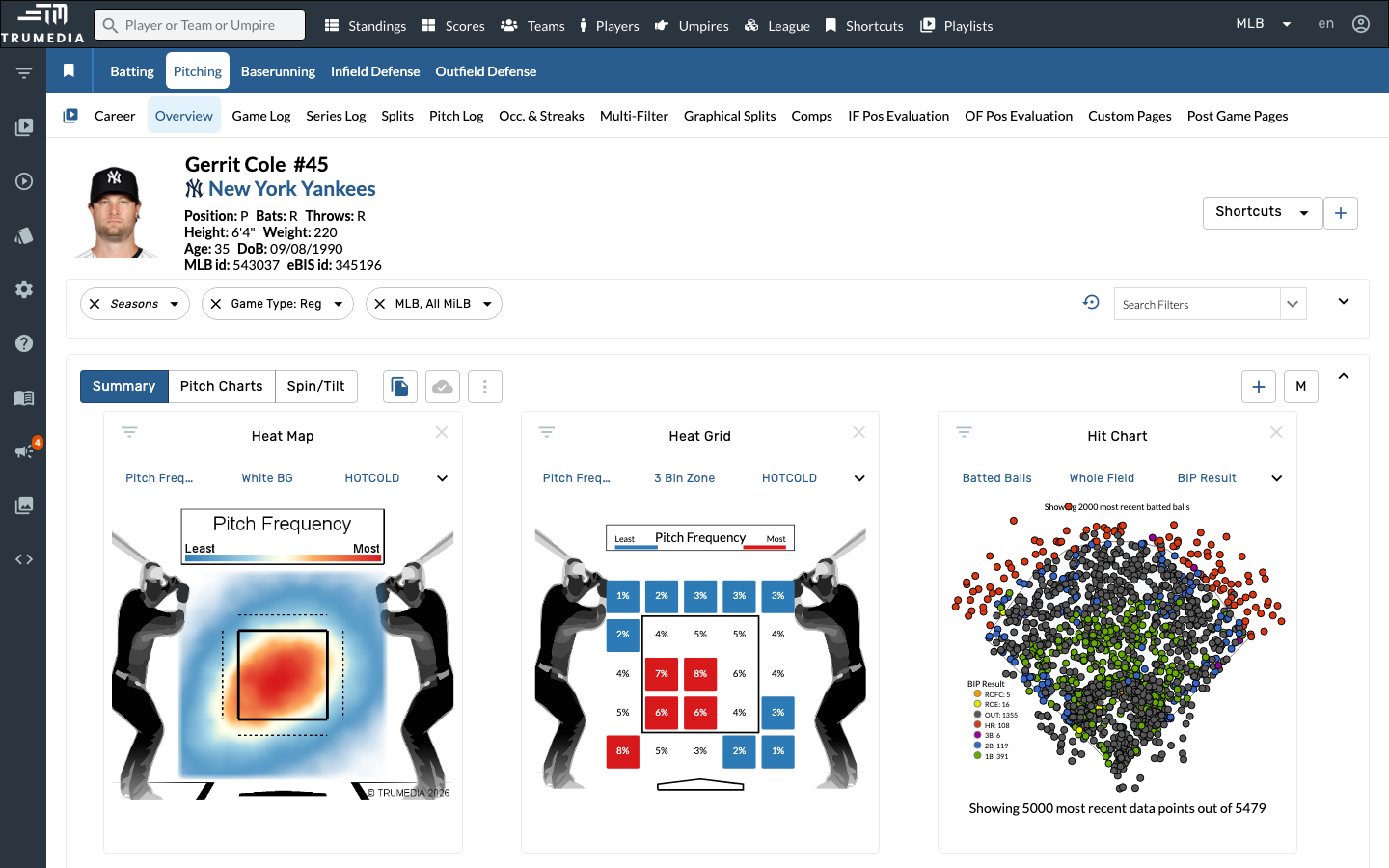The image size is (1389, 868).
Task: Open the scouting cards sidebar icon
Action: [24, 235]
